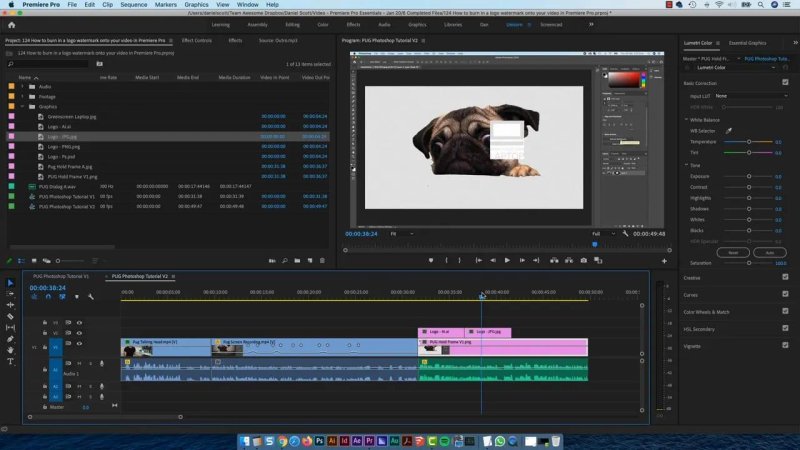Click the Temperature slider handle

click(x=749, y=142)
